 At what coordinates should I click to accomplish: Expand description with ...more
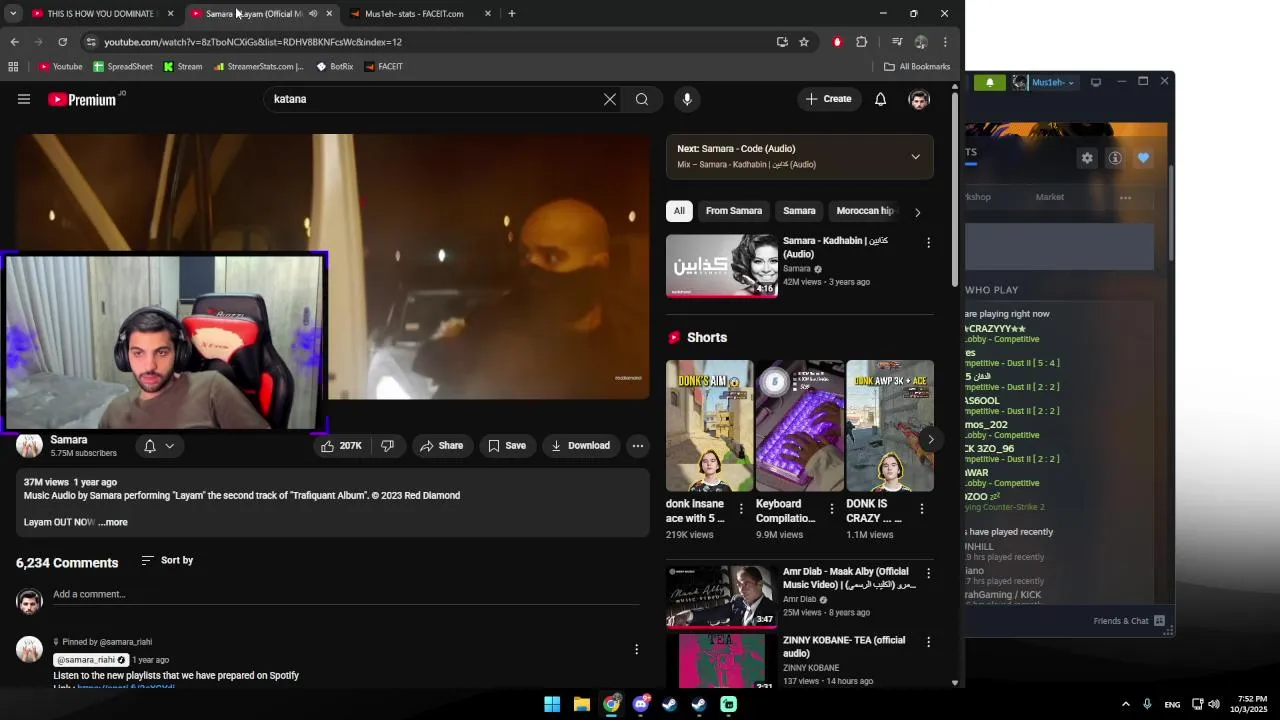tap(113, 522)
